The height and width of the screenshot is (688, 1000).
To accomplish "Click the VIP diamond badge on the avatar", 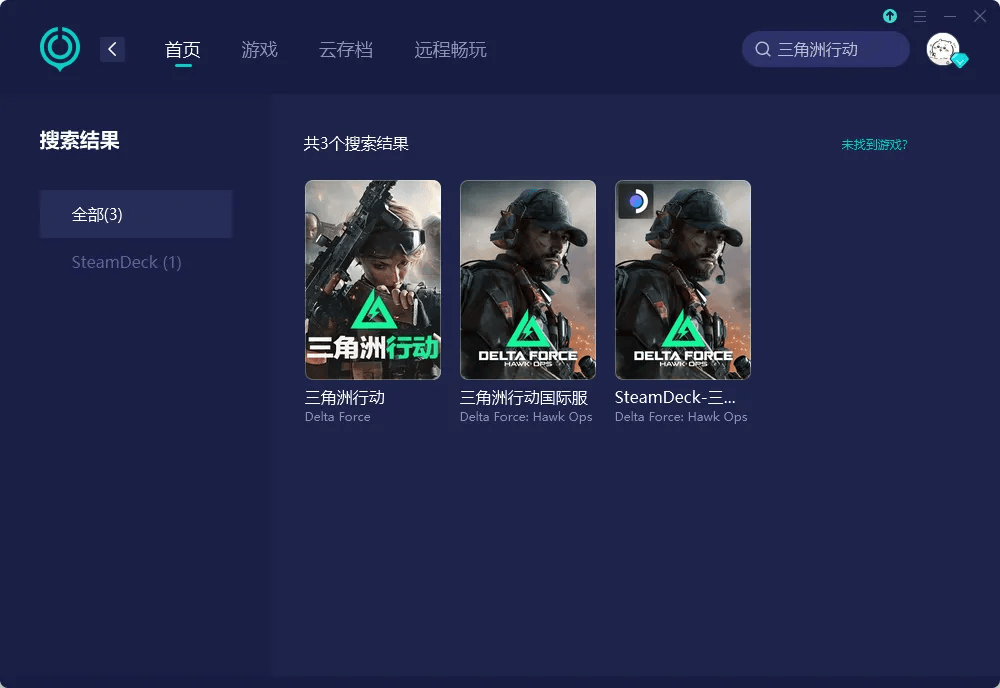I will click(x=961, y=62).
